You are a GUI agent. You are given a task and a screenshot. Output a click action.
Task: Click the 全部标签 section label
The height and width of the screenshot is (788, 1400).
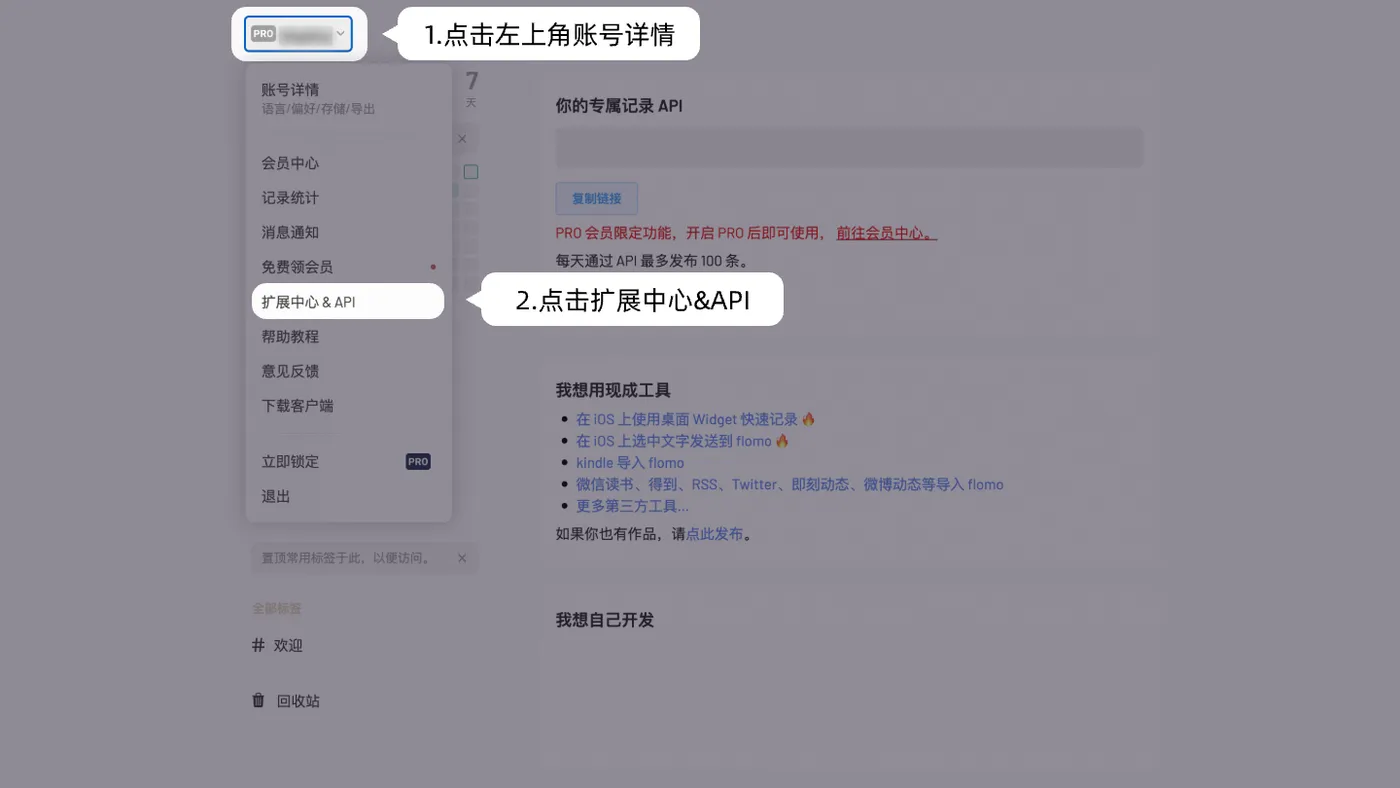[277, 608]
